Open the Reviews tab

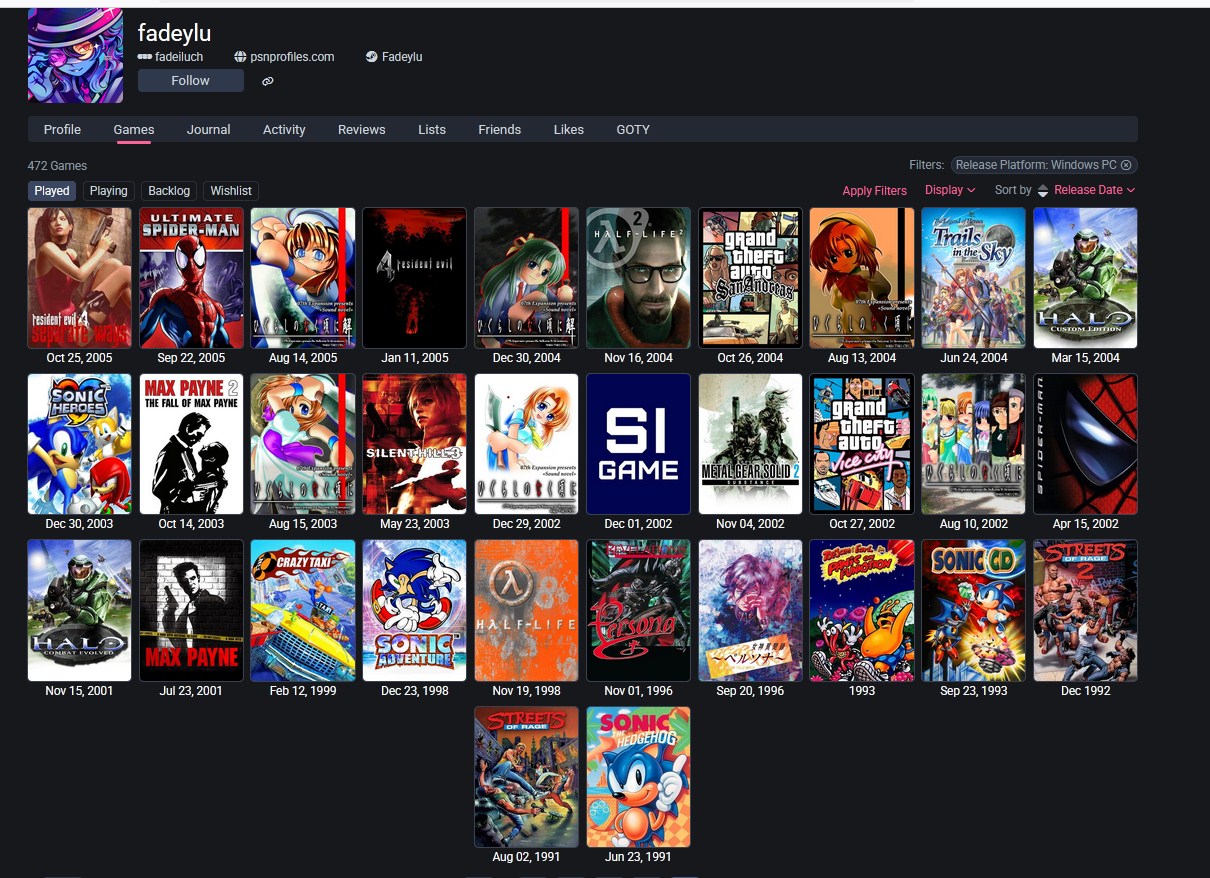[x=361, y=129]
